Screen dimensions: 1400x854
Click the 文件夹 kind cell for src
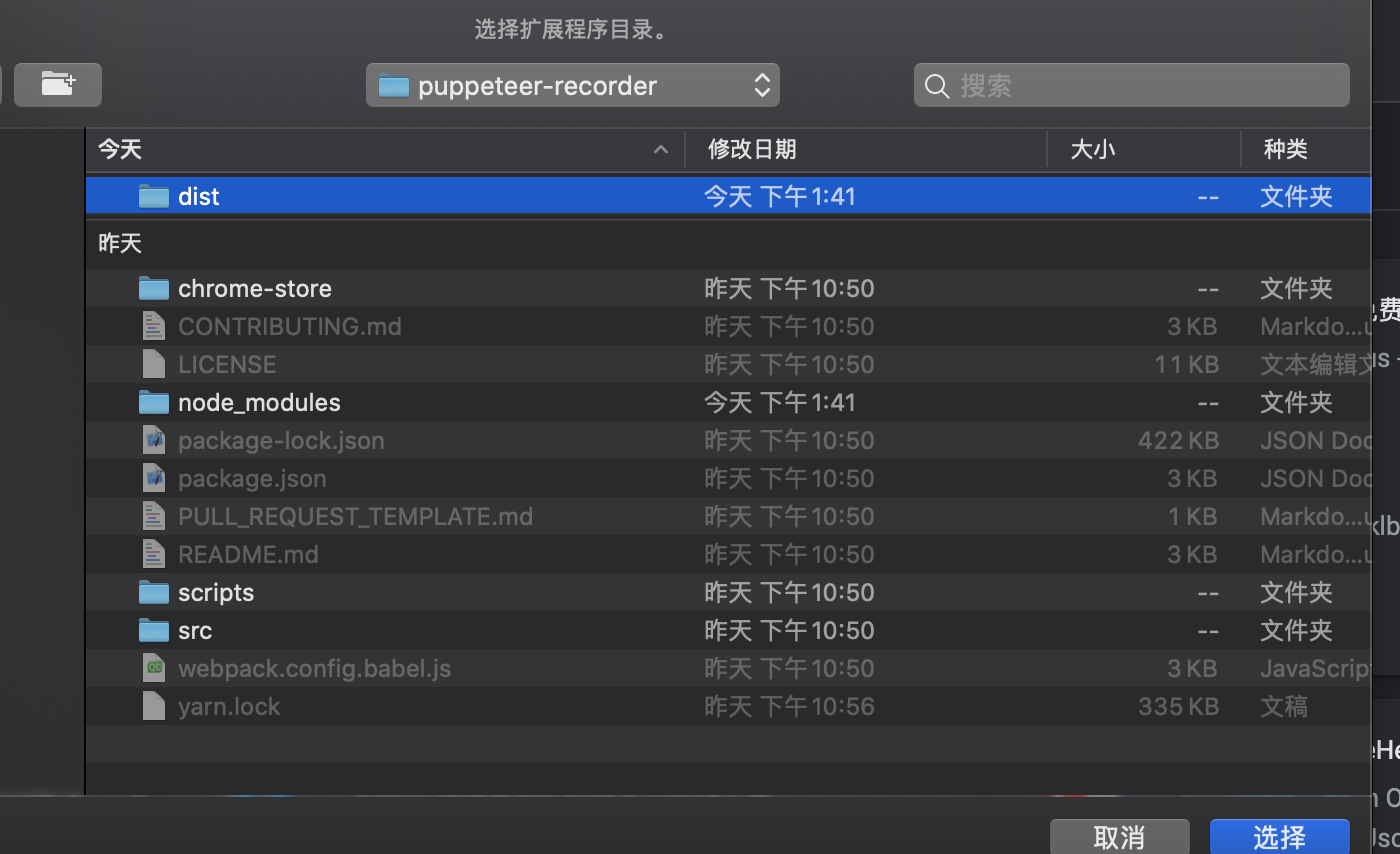coord(1296,630)
